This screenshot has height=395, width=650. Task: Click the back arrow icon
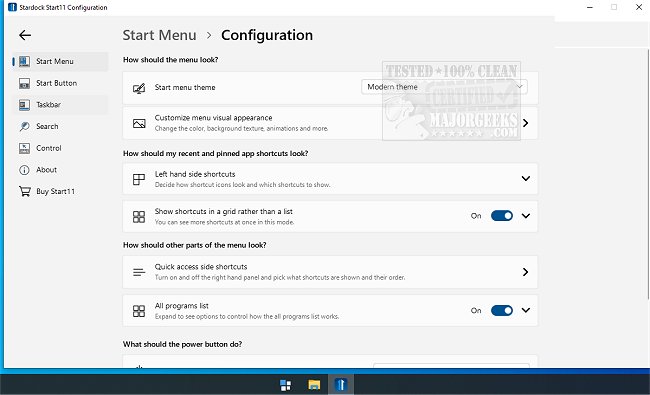[25, 35]
